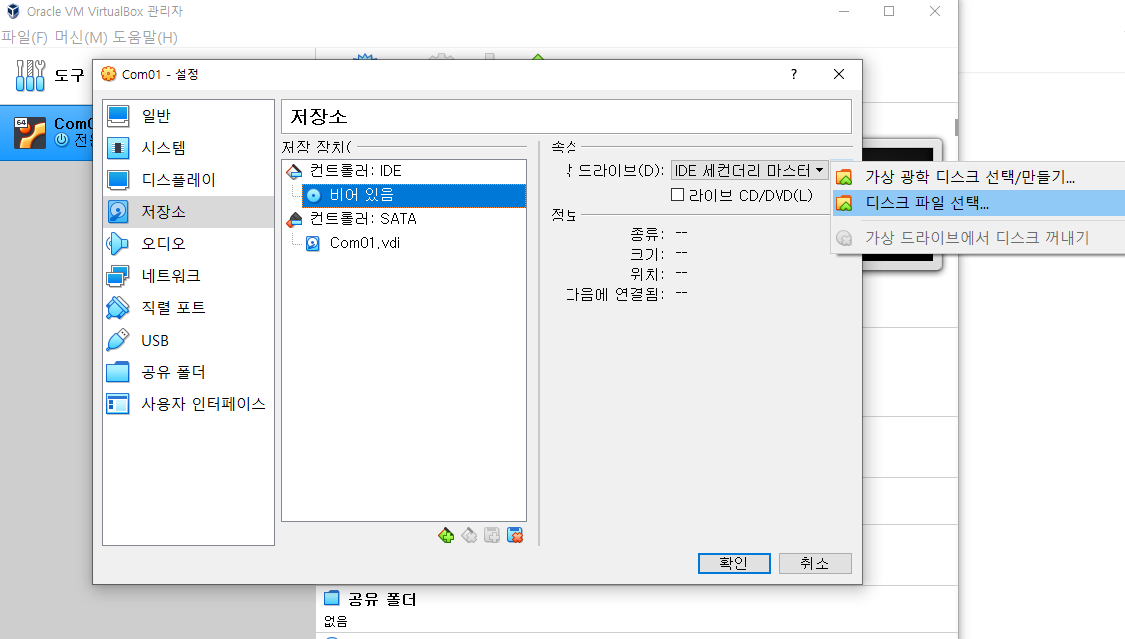
Task: Remove the selected storage attachment icon
Action: [x=515, y=536]
